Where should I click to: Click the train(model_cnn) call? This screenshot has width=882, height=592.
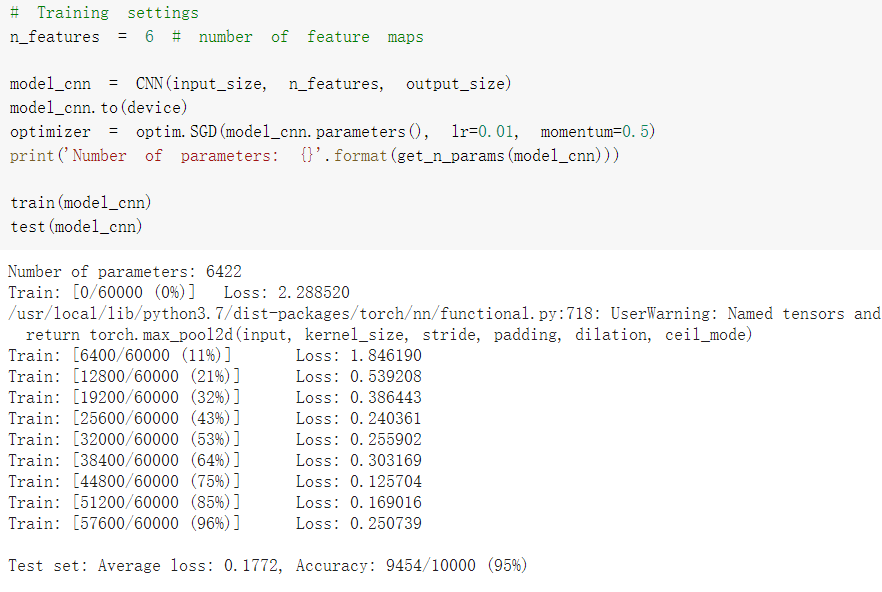pyautogui.click(x=80, y=203)
